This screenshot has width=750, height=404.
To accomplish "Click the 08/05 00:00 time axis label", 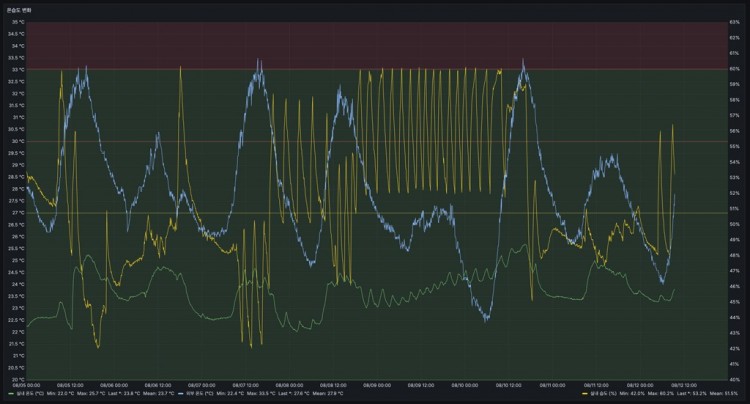I will pos(27,384).
